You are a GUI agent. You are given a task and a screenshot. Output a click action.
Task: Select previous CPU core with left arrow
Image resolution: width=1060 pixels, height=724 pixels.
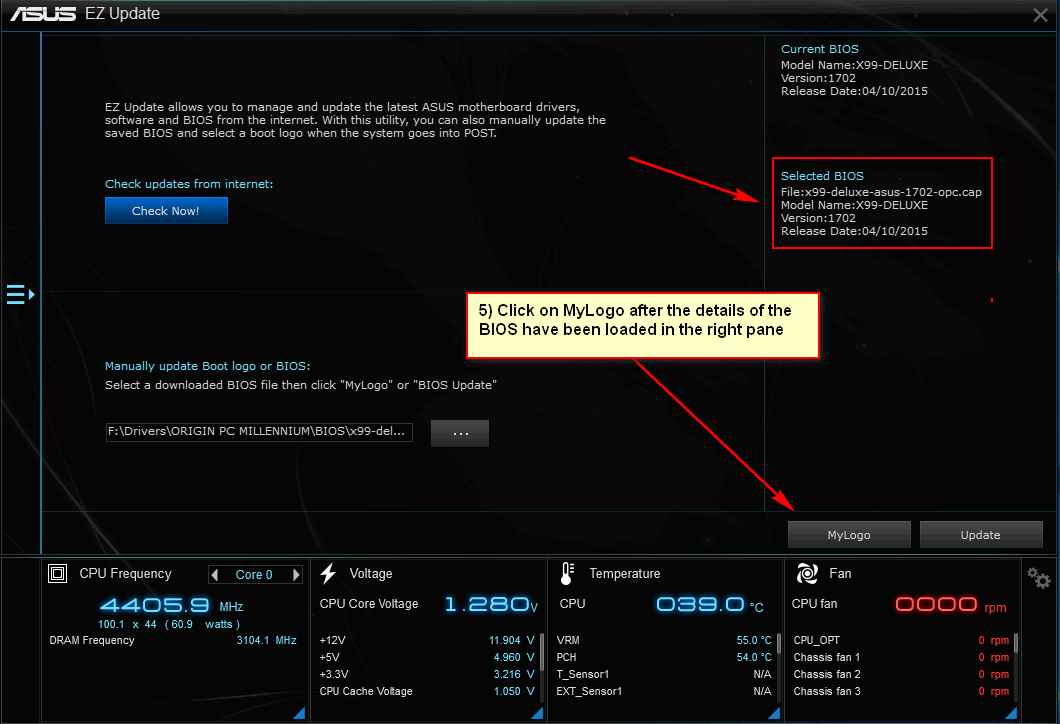[215, 575]
